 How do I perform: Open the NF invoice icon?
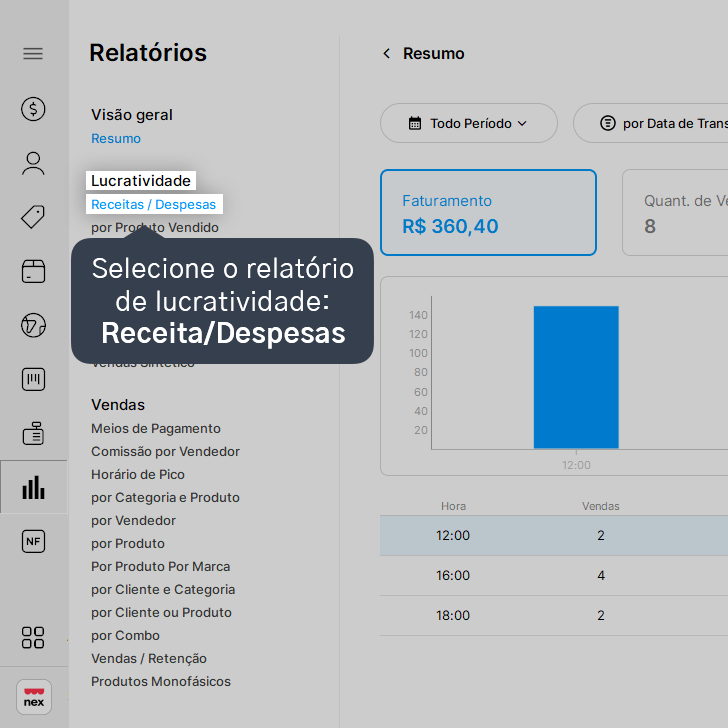coord(33,541)
